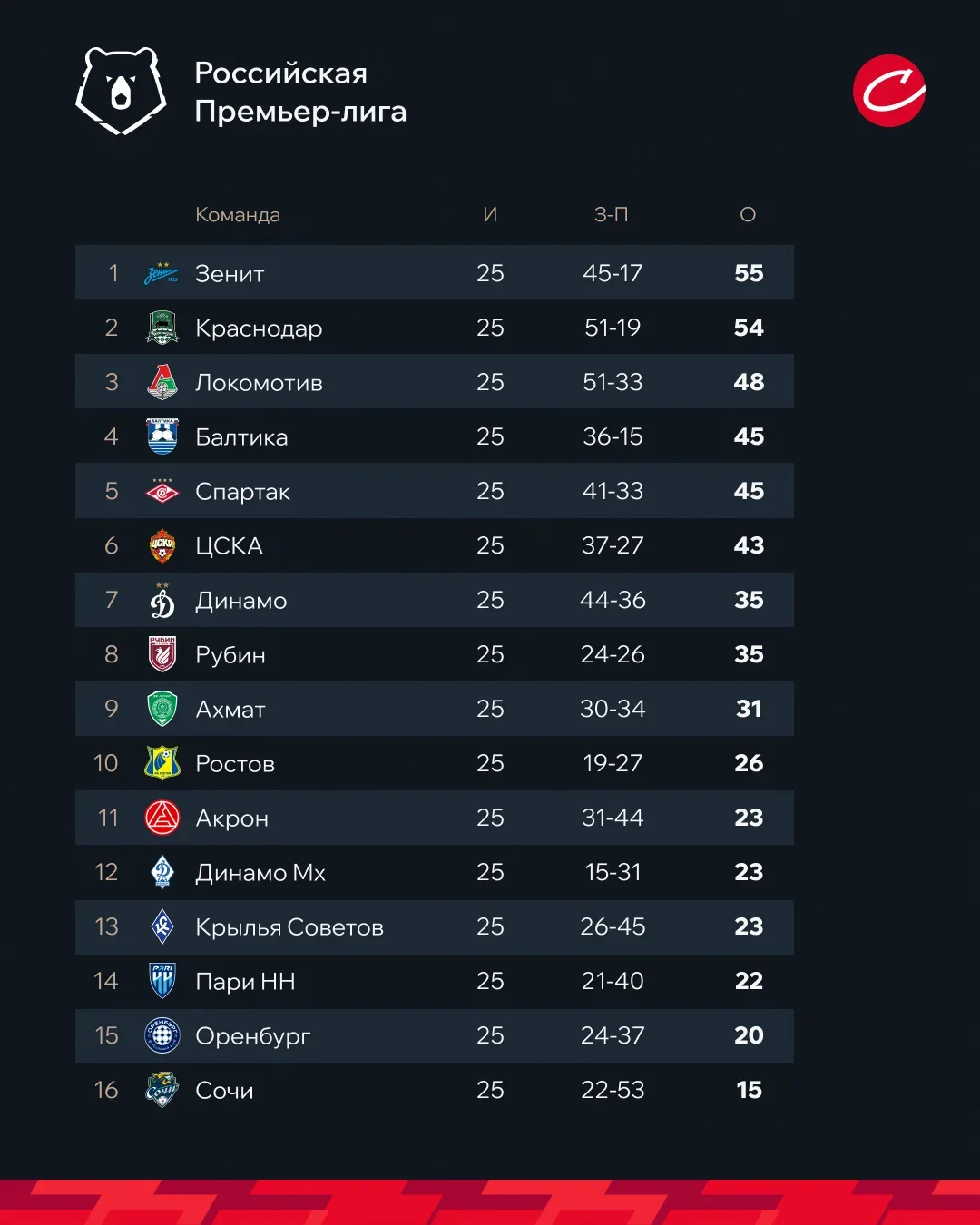Click the Sochi club crest
980x1225 pixels.
point(162,1090)
